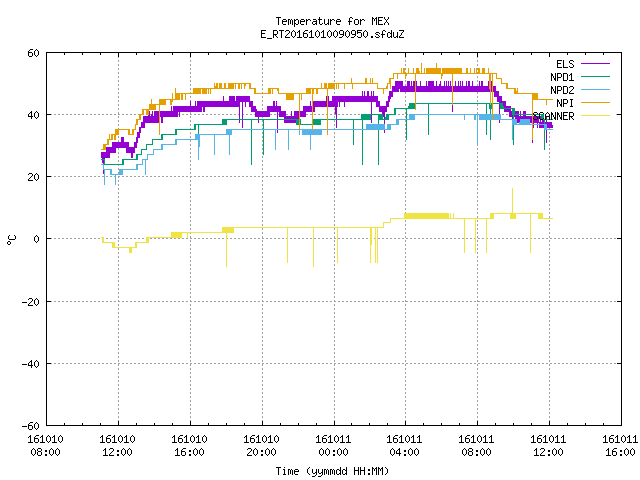Click the chart title 'Temperature for MEX'

pos(332,21)
